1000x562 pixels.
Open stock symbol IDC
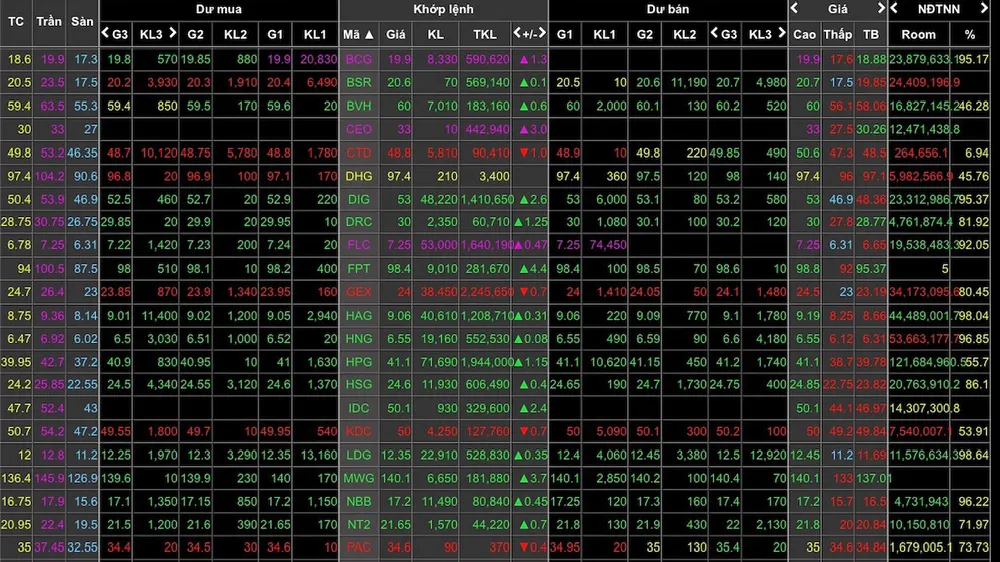[x=358, y=408]
